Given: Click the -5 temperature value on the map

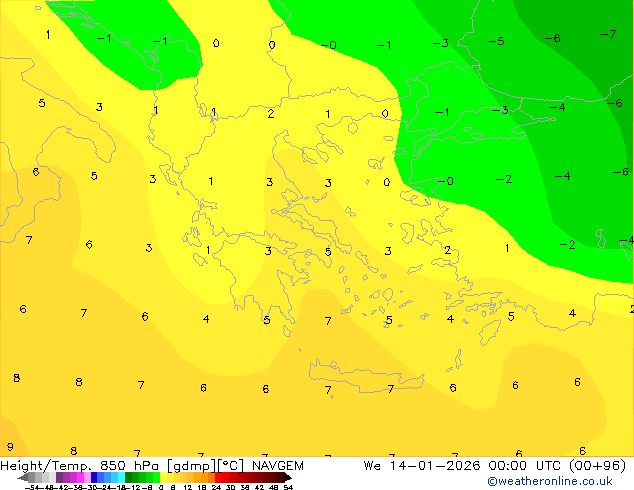Looking at the screenshot, I should (496, 41).
